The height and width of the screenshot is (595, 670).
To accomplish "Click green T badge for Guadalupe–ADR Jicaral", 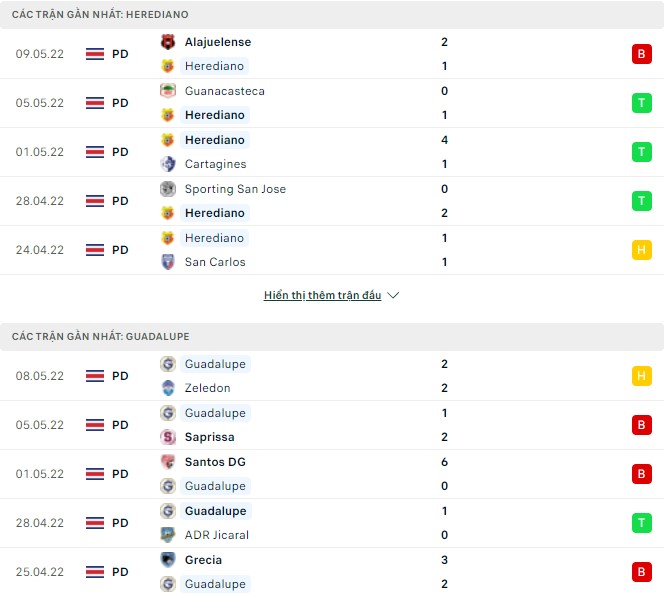I will tap(640, 523).
